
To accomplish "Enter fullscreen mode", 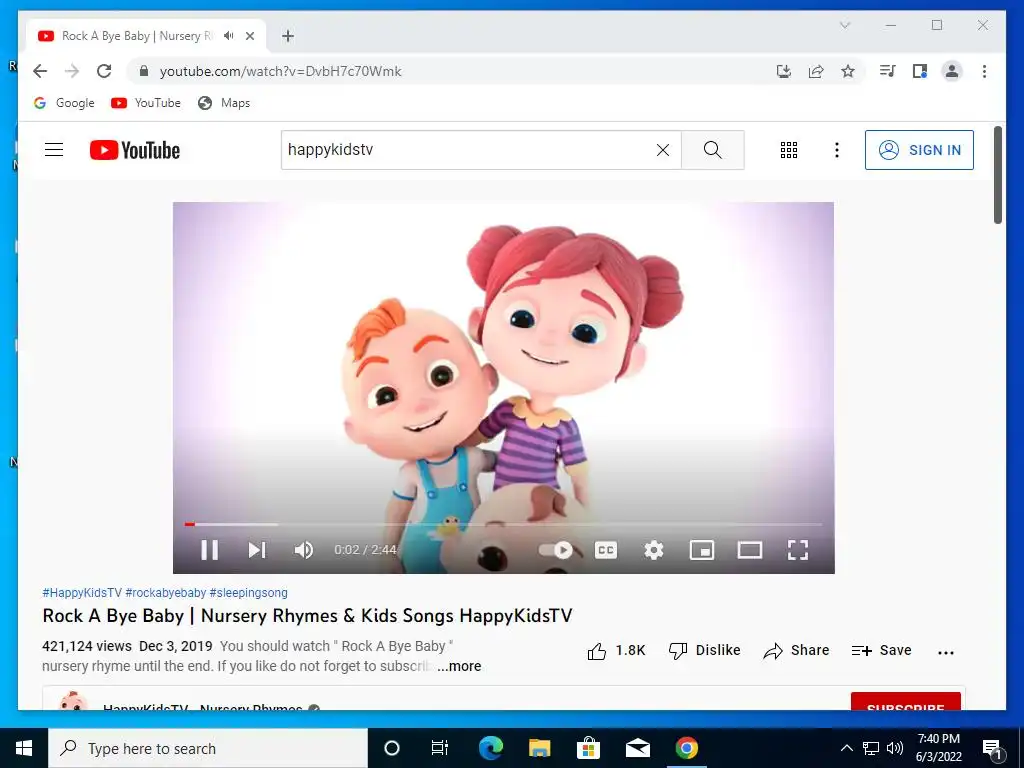I will tap(797, 550).
